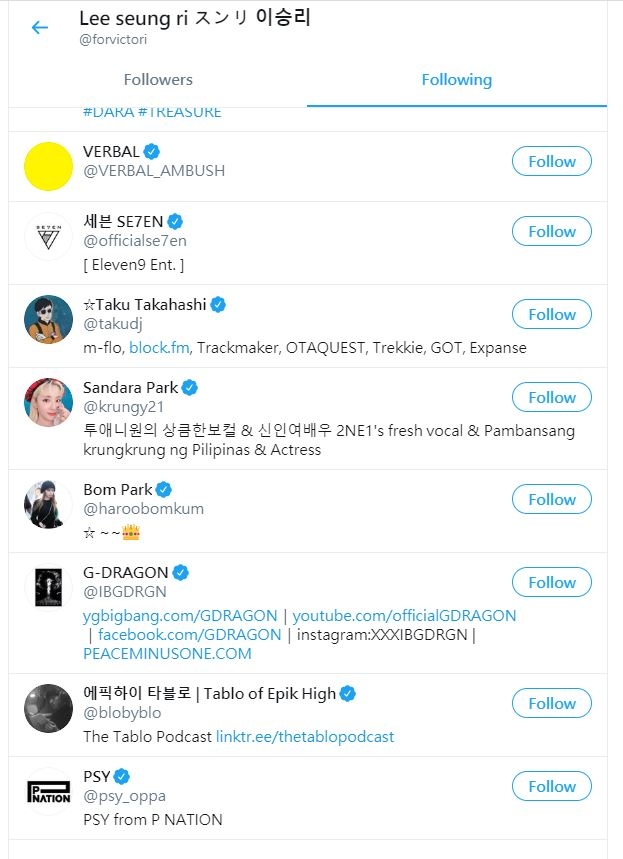Follow Sandara Park account
Screen dimensions: 623x859
point(551,397)
